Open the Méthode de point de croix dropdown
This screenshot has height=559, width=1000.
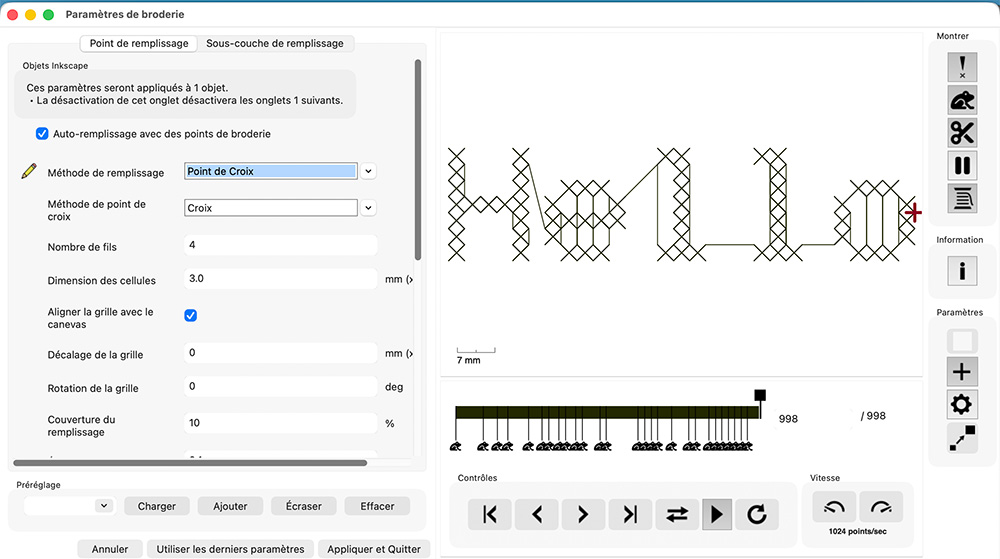pyautogui.click(x=368, y=208)
